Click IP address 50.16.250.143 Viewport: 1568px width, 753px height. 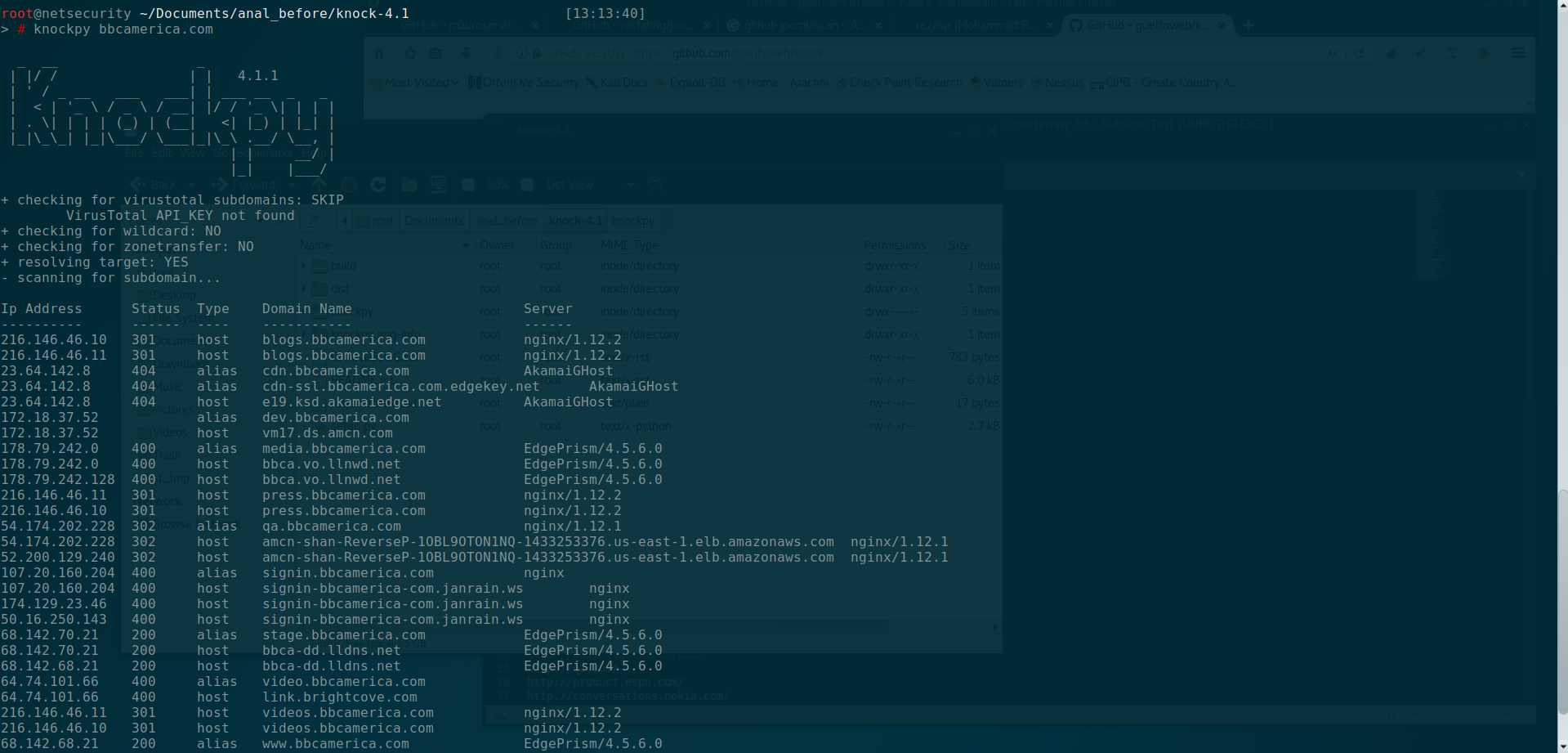click(x=54, y=620)
